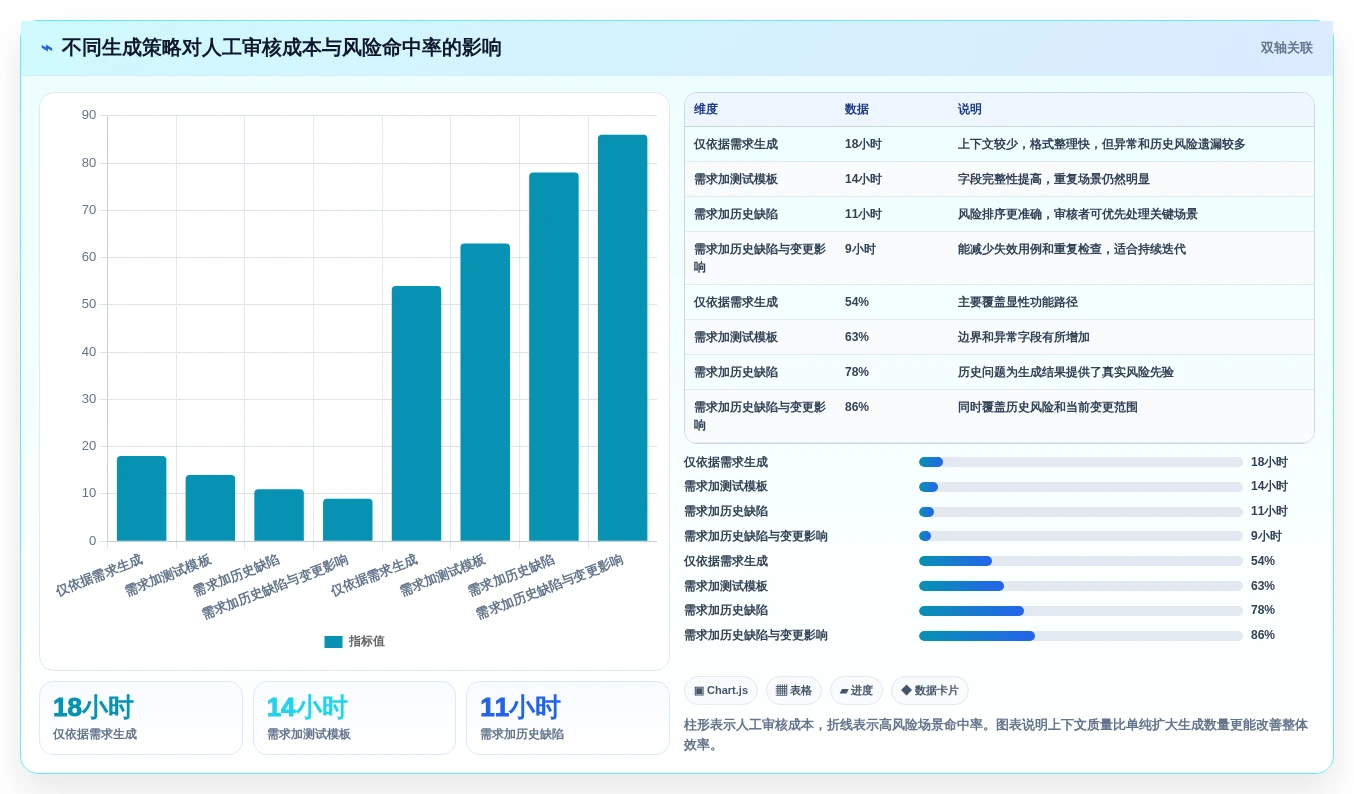1354x794 pixels.
Task: Click the progress bar labeled 86%
Action: (x=1081, y=635)
